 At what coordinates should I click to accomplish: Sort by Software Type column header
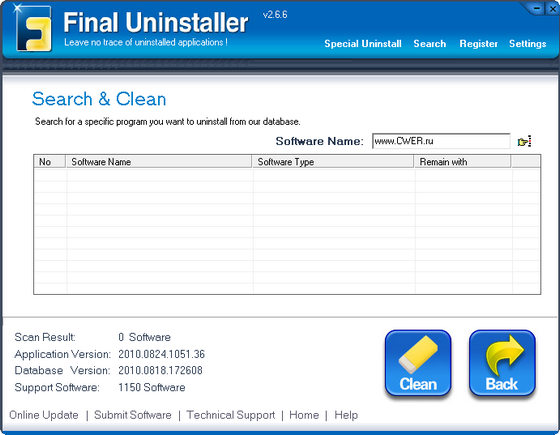pyautogui.click(x=333, y=162)
